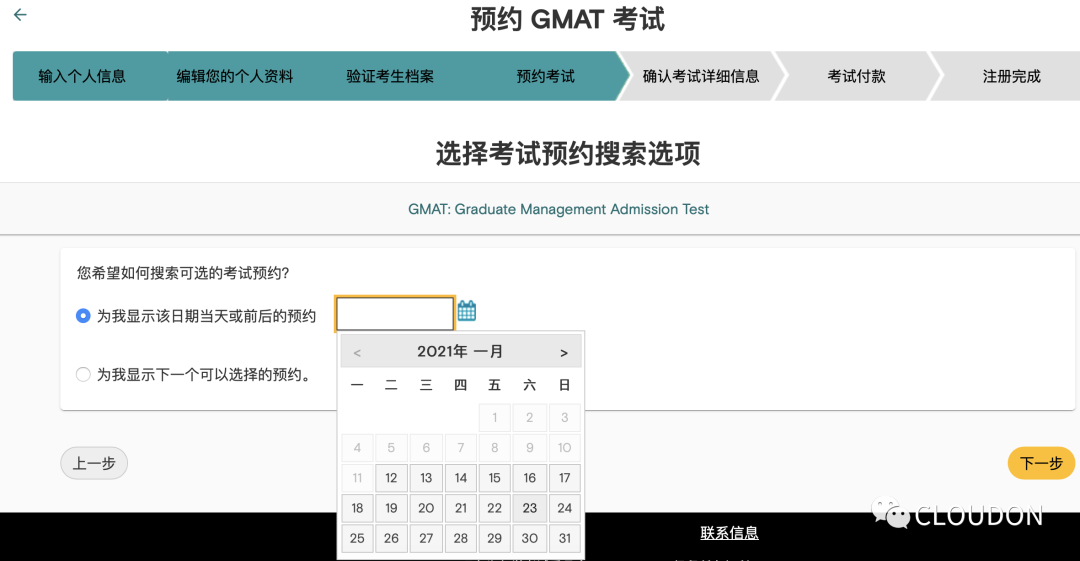The image size is (1080, 561).
Task: Pick January 14 in the calendar
Action: point(461,478)
